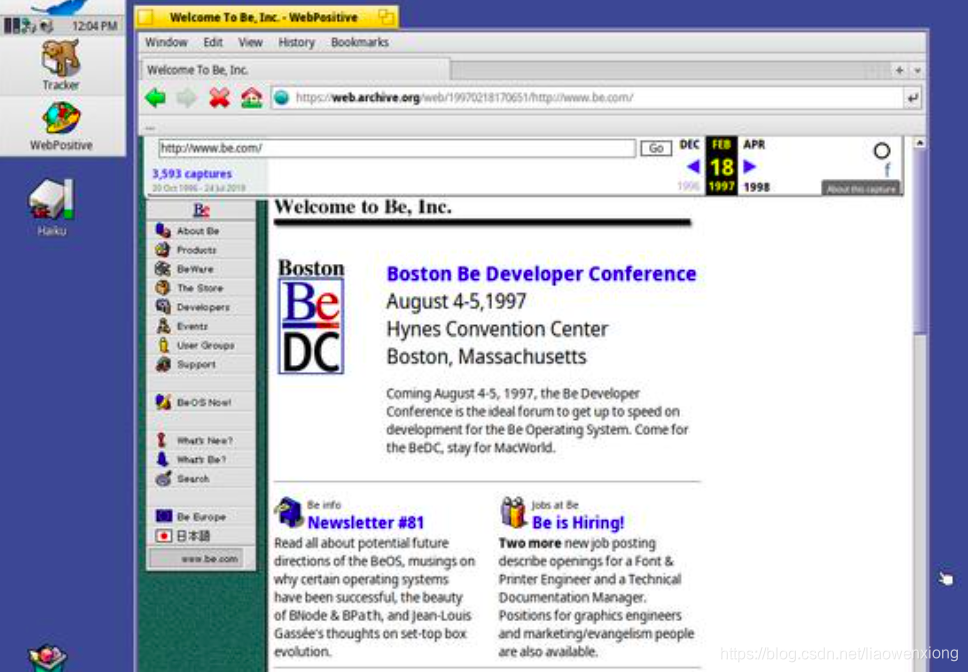Open a new tab with plus button
Viewport: 968px width, 672px height.
pyautogui.click(x=899, y=70)
